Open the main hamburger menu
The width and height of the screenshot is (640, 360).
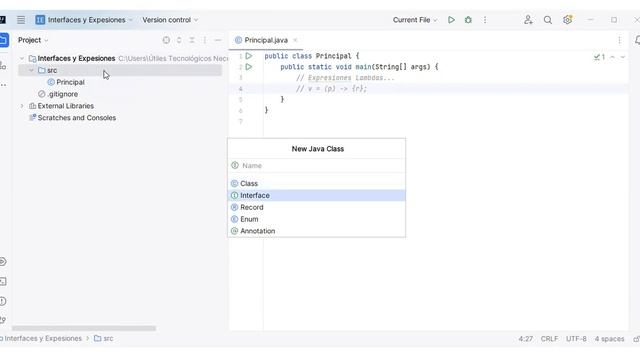coord(21,20)
